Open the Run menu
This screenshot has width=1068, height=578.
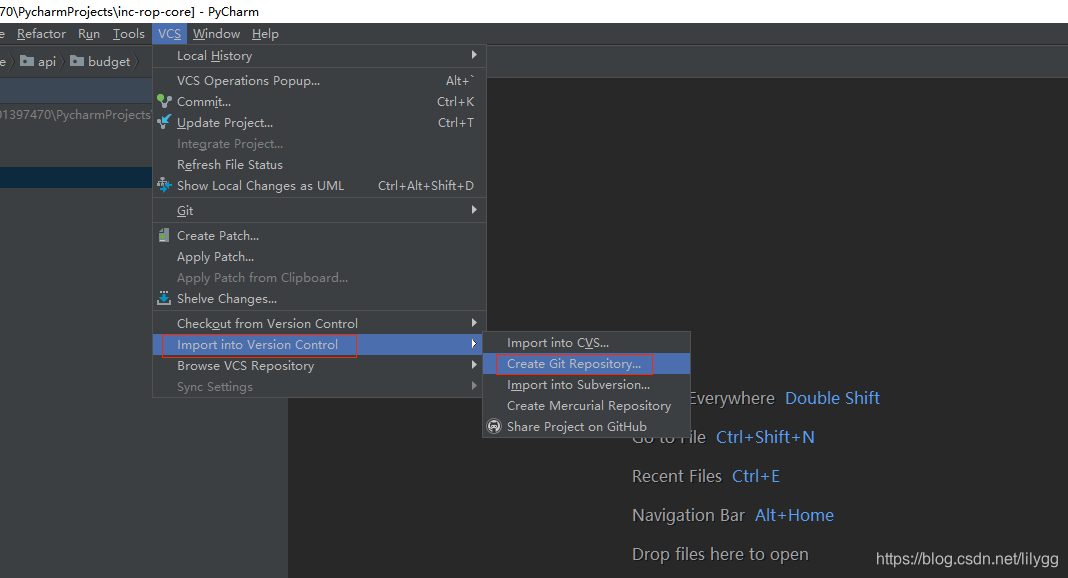[89, 33]
